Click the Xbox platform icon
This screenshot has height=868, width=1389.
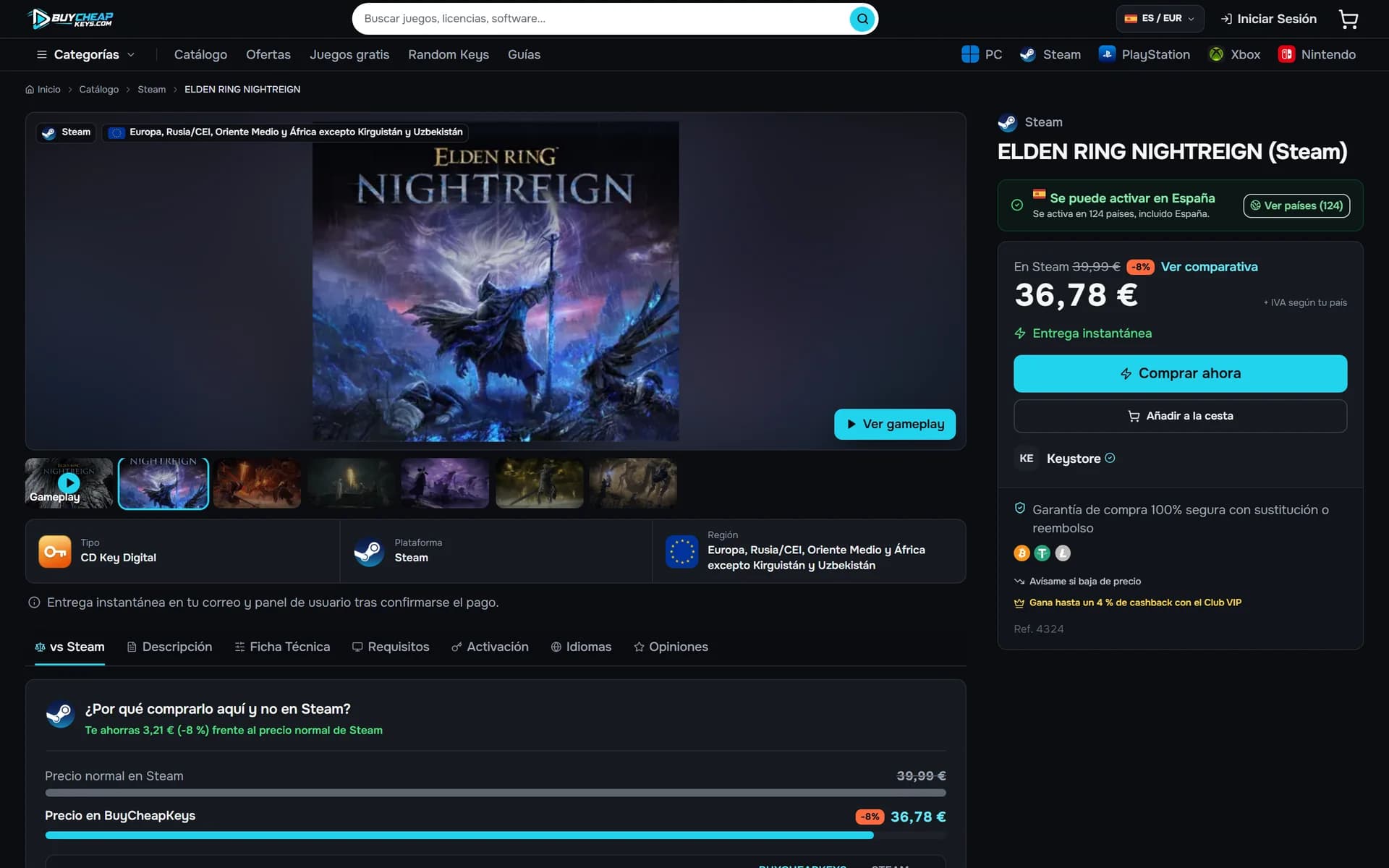point(1216,54)
